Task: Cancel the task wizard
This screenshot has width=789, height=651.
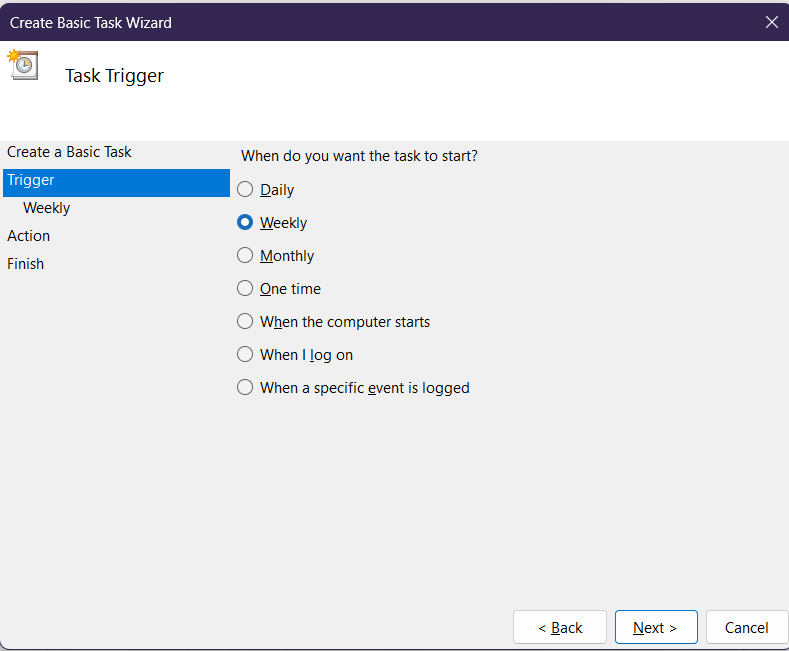Action: pyautogui.click(x=746, y=628)
